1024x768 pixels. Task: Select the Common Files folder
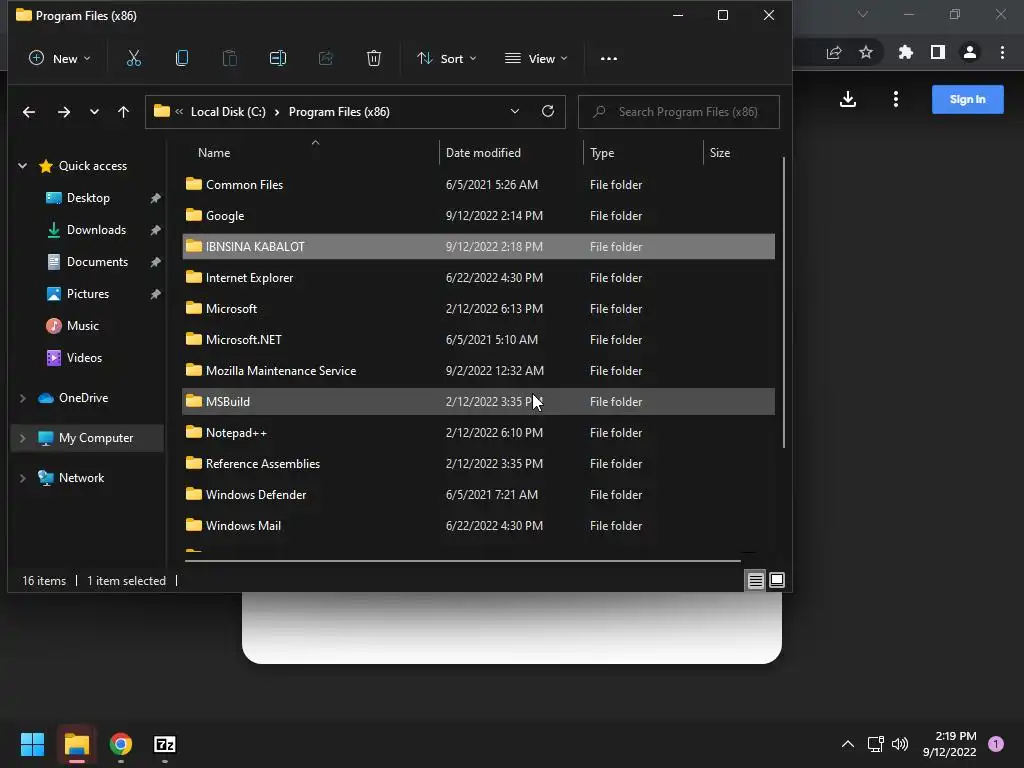[x=478, y=185]
